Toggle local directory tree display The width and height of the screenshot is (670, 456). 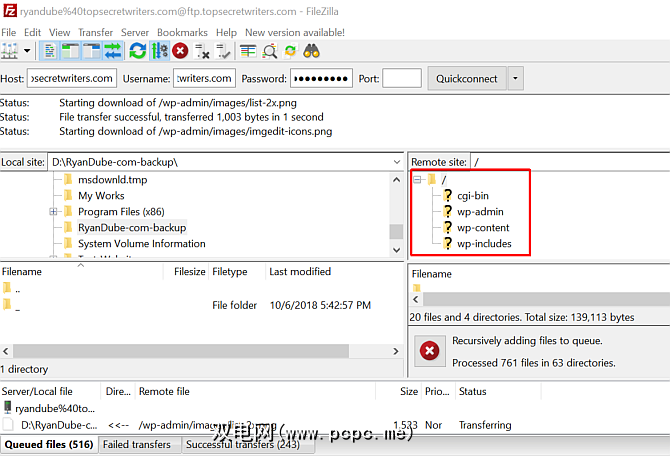(71, 51)
